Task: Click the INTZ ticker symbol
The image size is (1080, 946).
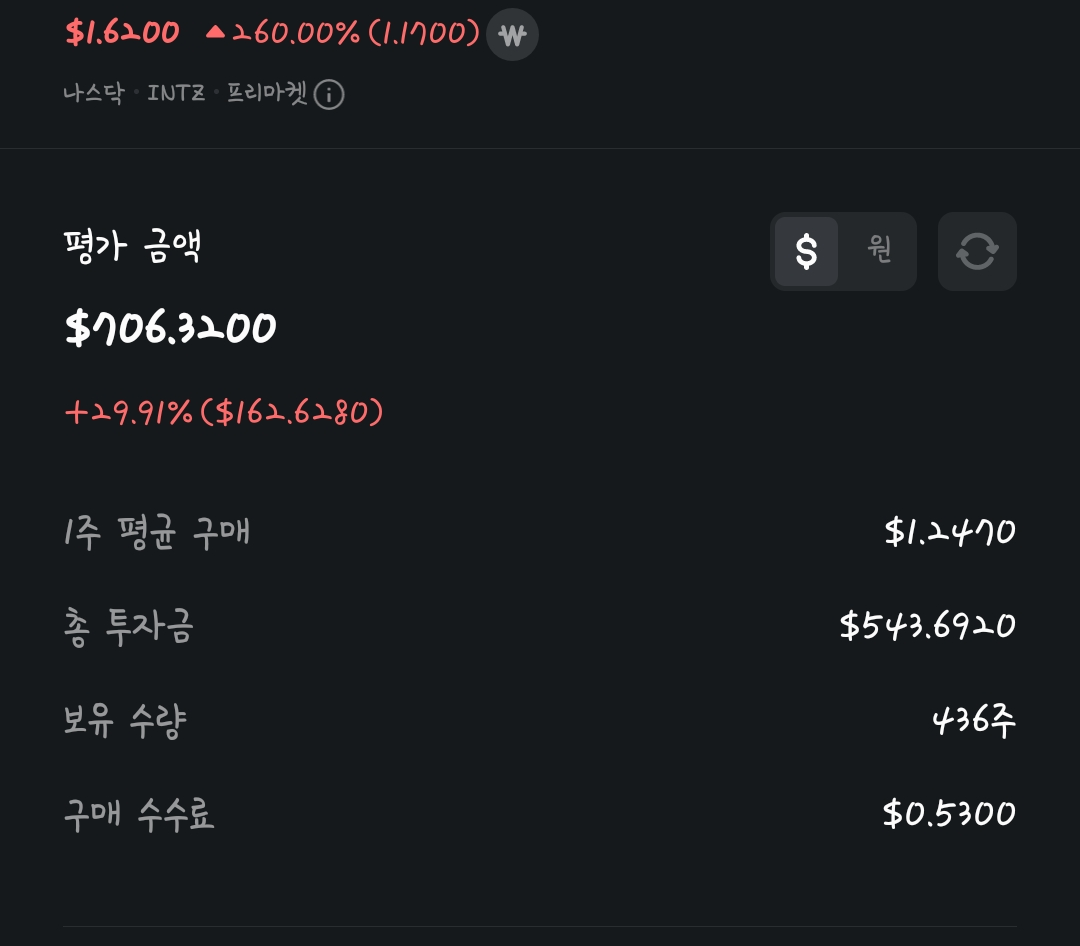Action: (x=176, y=94)
